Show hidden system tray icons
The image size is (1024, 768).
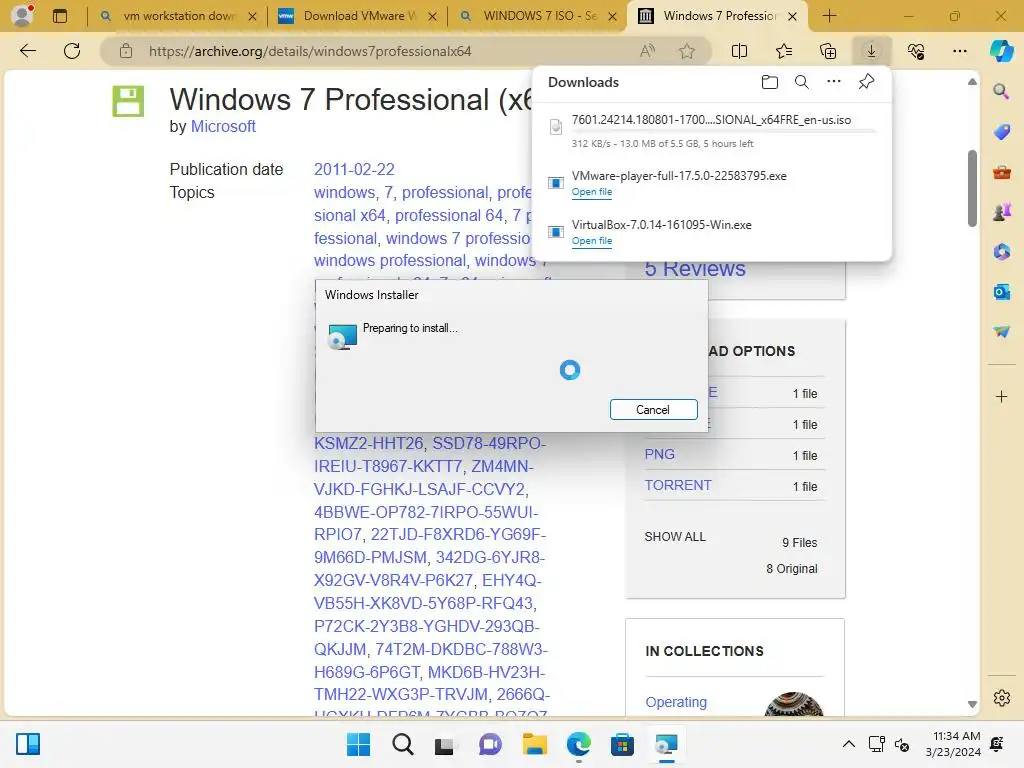(848, 744)
